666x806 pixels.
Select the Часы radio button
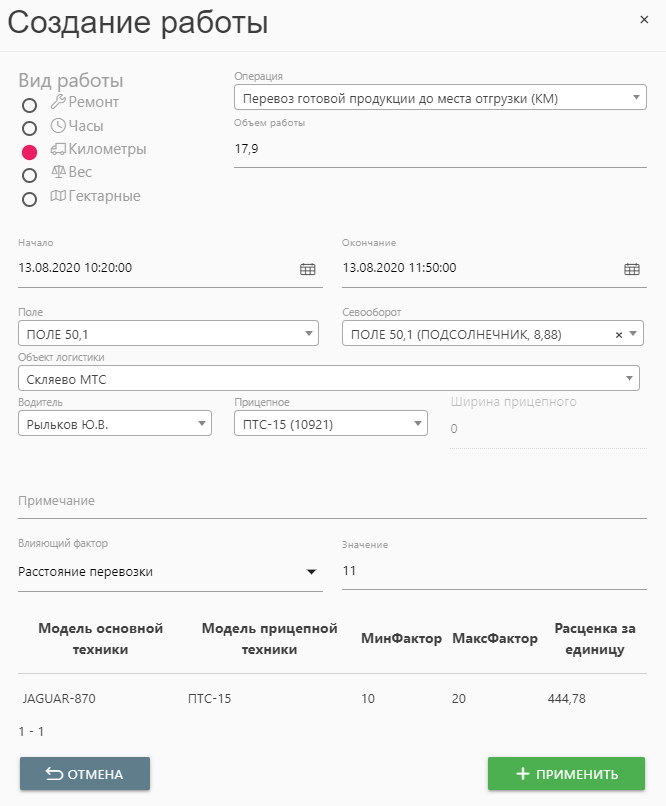[29, 128]
